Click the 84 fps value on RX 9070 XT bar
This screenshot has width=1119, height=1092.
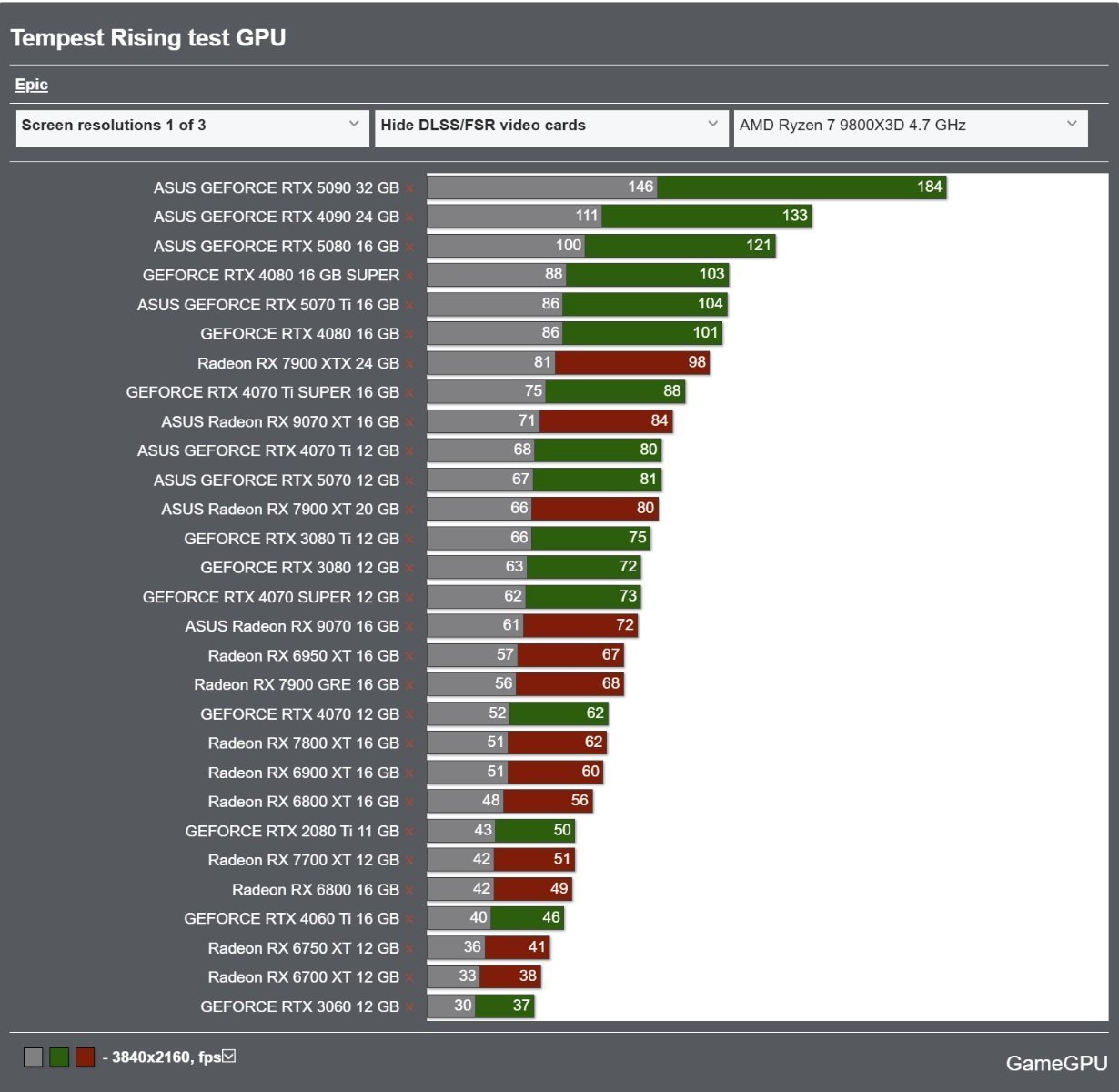point(660,420)
